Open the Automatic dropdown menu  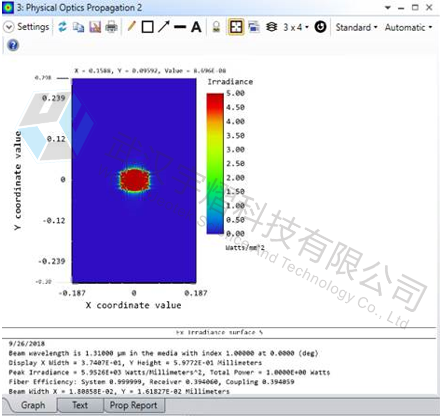click(408, 27)
